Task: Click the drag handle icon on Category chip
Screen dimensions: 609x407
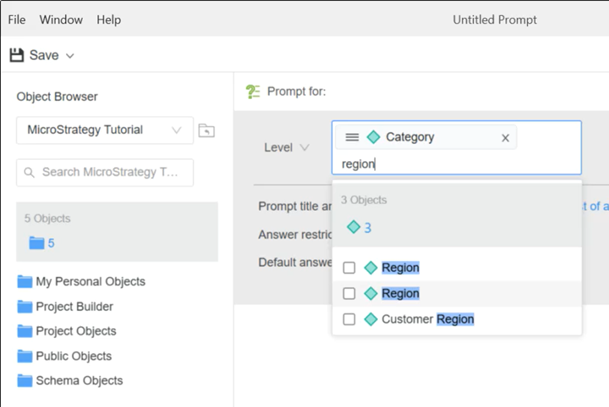Action: 352,137
